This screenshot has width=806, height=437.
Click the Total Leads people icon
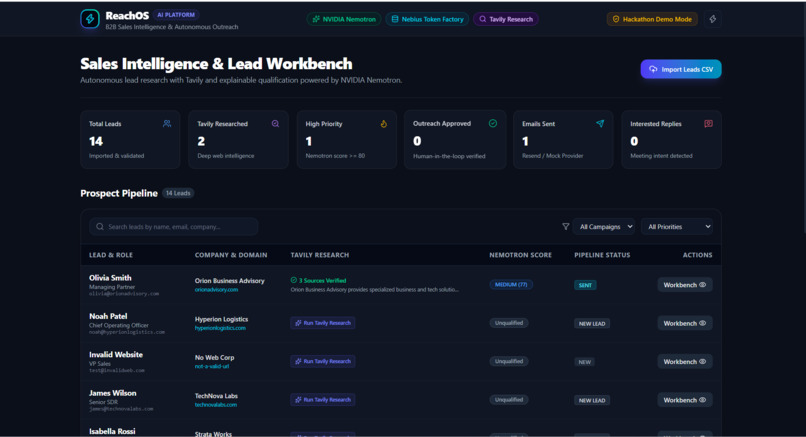tap(167, 123)
